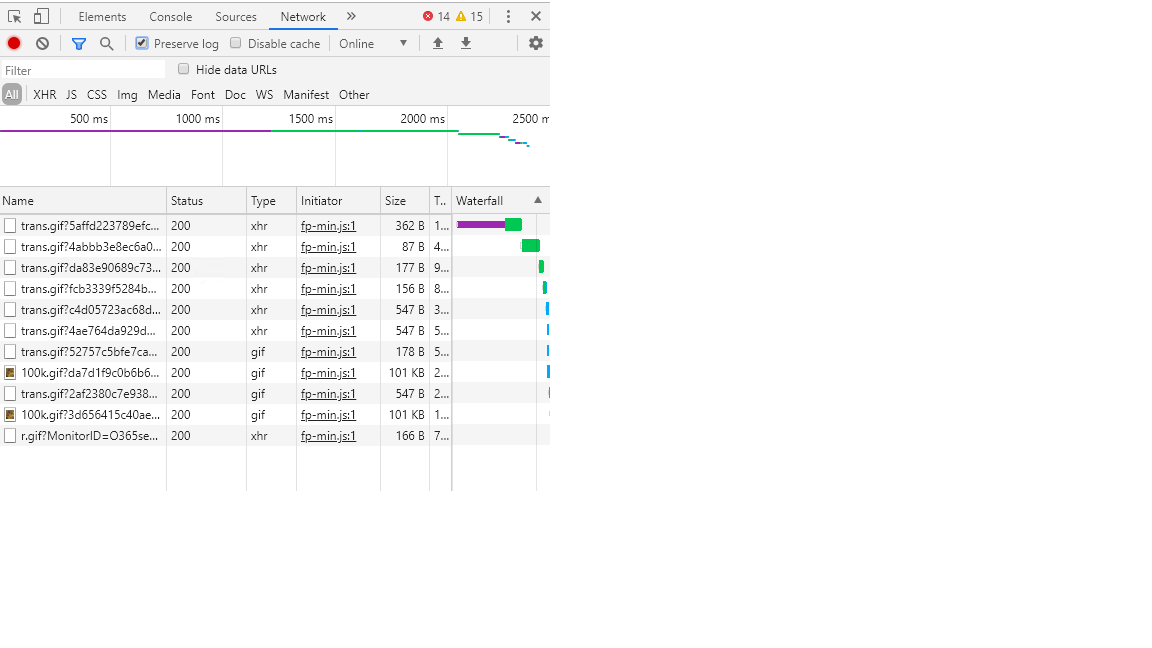
Task: Activate the inspect element picker icon
Action: click(15, 16)
